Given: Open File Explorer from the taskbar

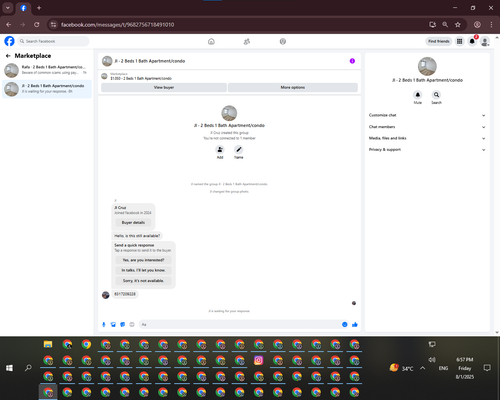Looking at the screenshot, I should pos(48,344).
